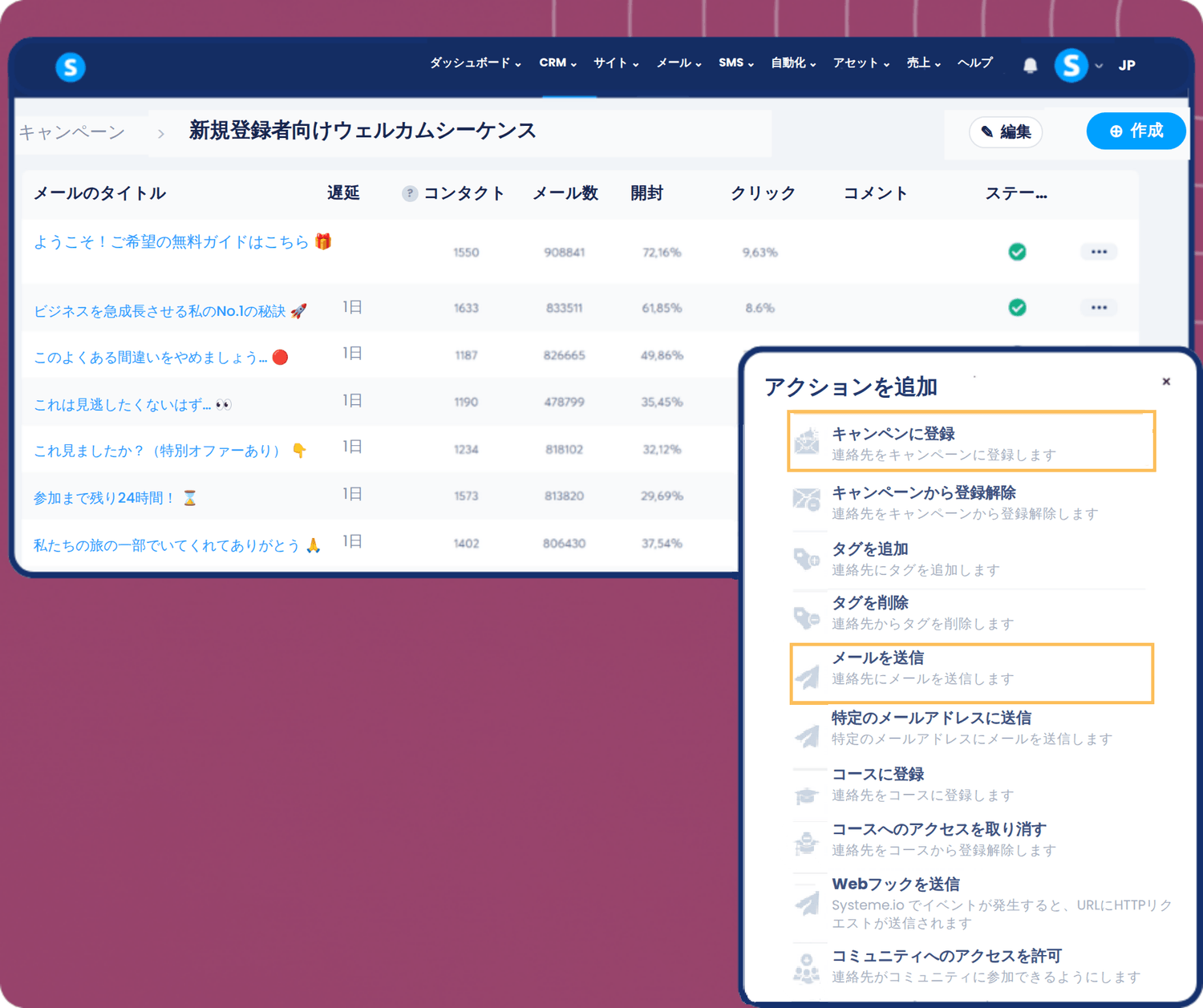Open the 売上 menu

[x=924, y=63]
